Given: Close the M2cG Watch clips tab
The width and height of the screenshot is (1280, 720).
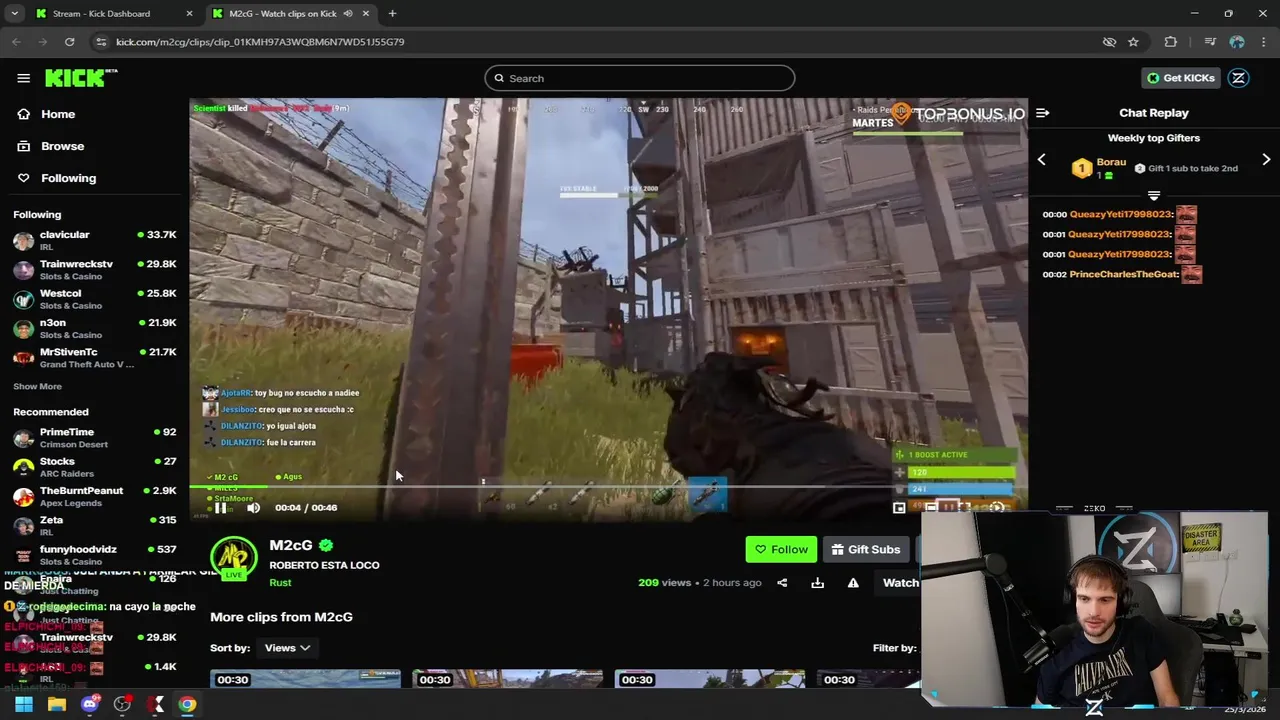Looking at the screenshot, I should (x=366, y=14).
